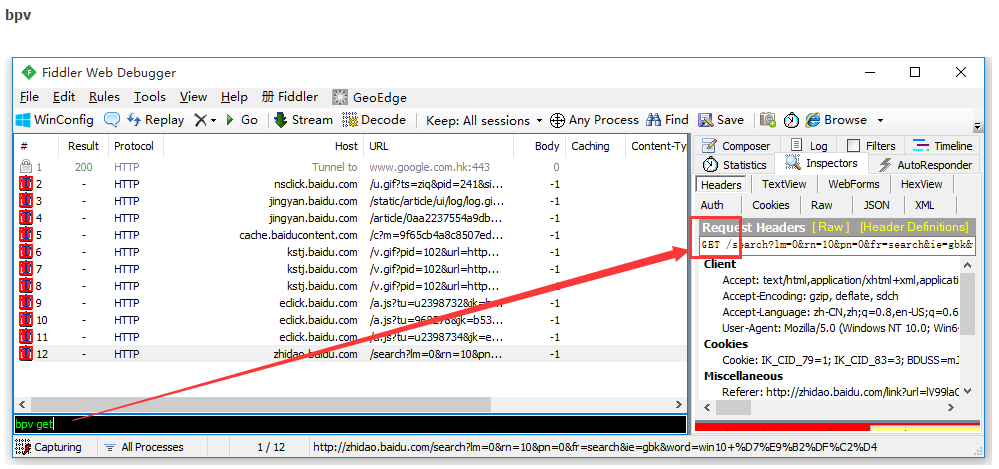Open the All Processes filter in status bar

tap(143, 447)
